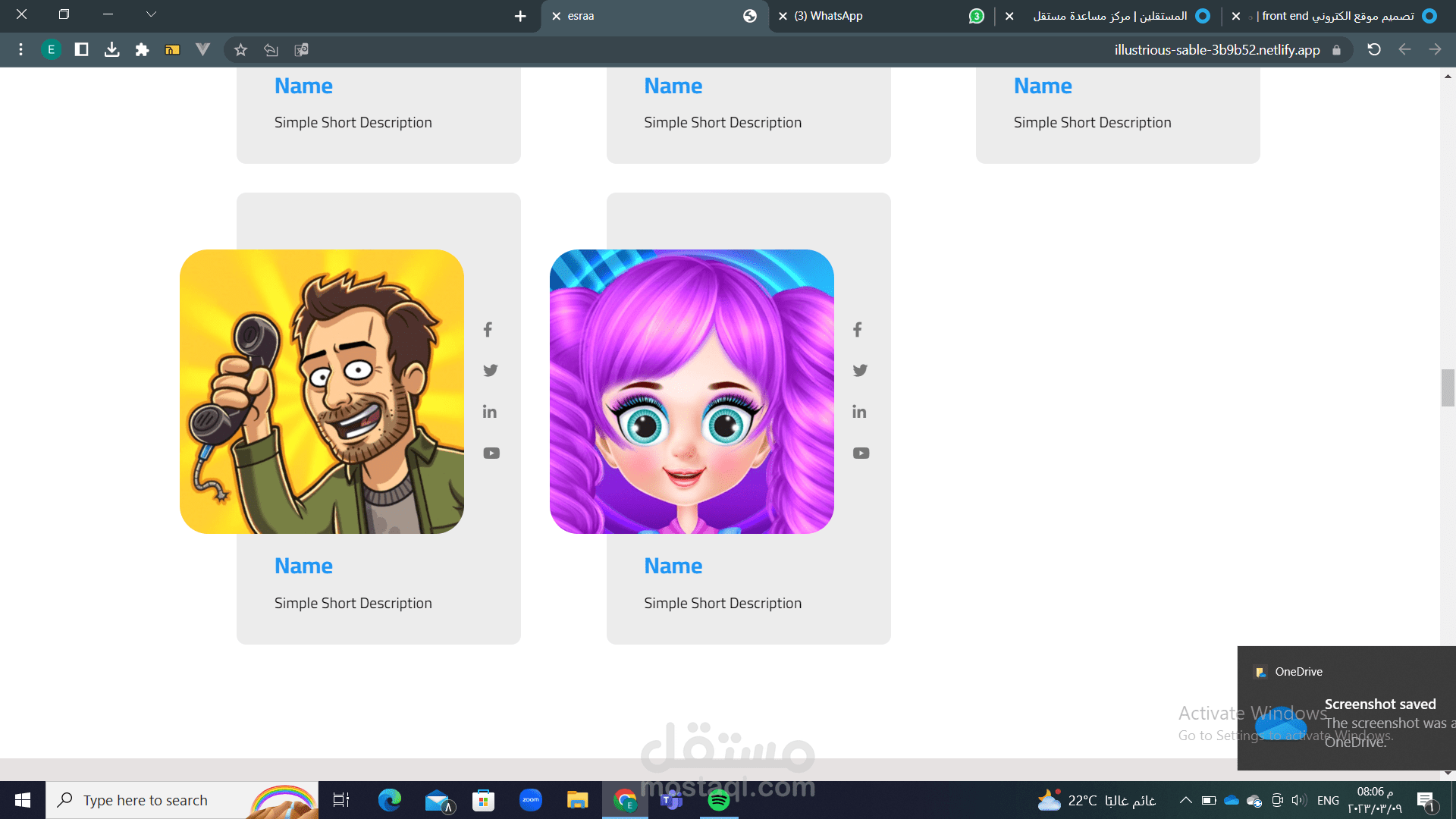The width and height of the screenshot is (1456, 819).
Task: Open Twitter link on the phone man card
Action: pyautogui.click(x=491, y=371)
